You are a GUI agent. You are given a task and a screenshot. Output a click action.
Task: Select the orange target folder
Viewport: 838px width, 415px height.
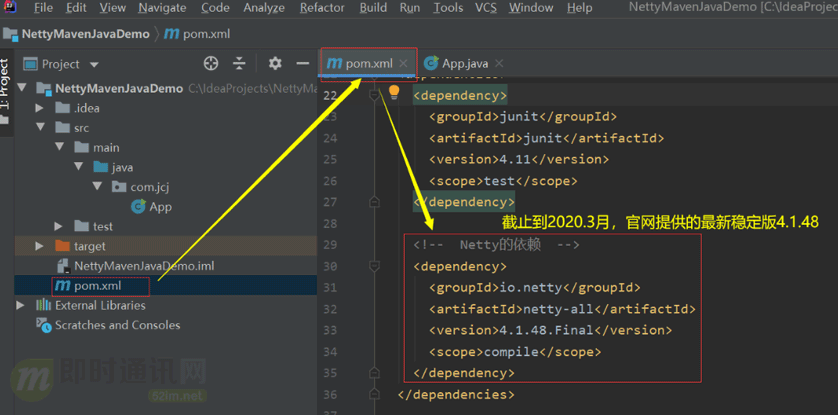[89, 246]
